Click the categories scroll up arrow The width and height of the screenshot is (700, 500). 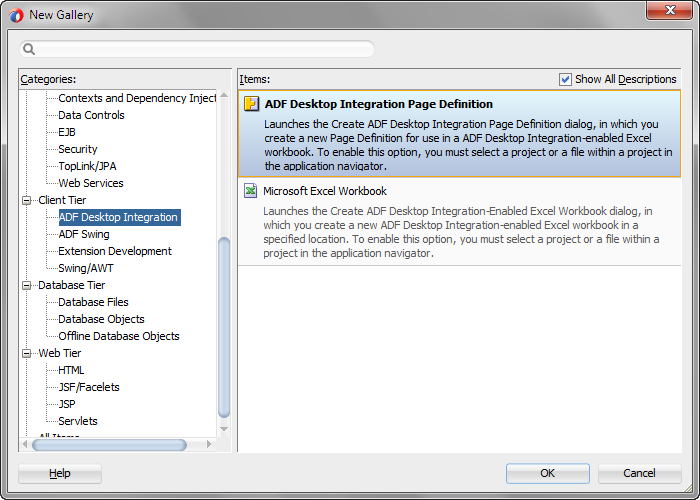tap(224, 96)
